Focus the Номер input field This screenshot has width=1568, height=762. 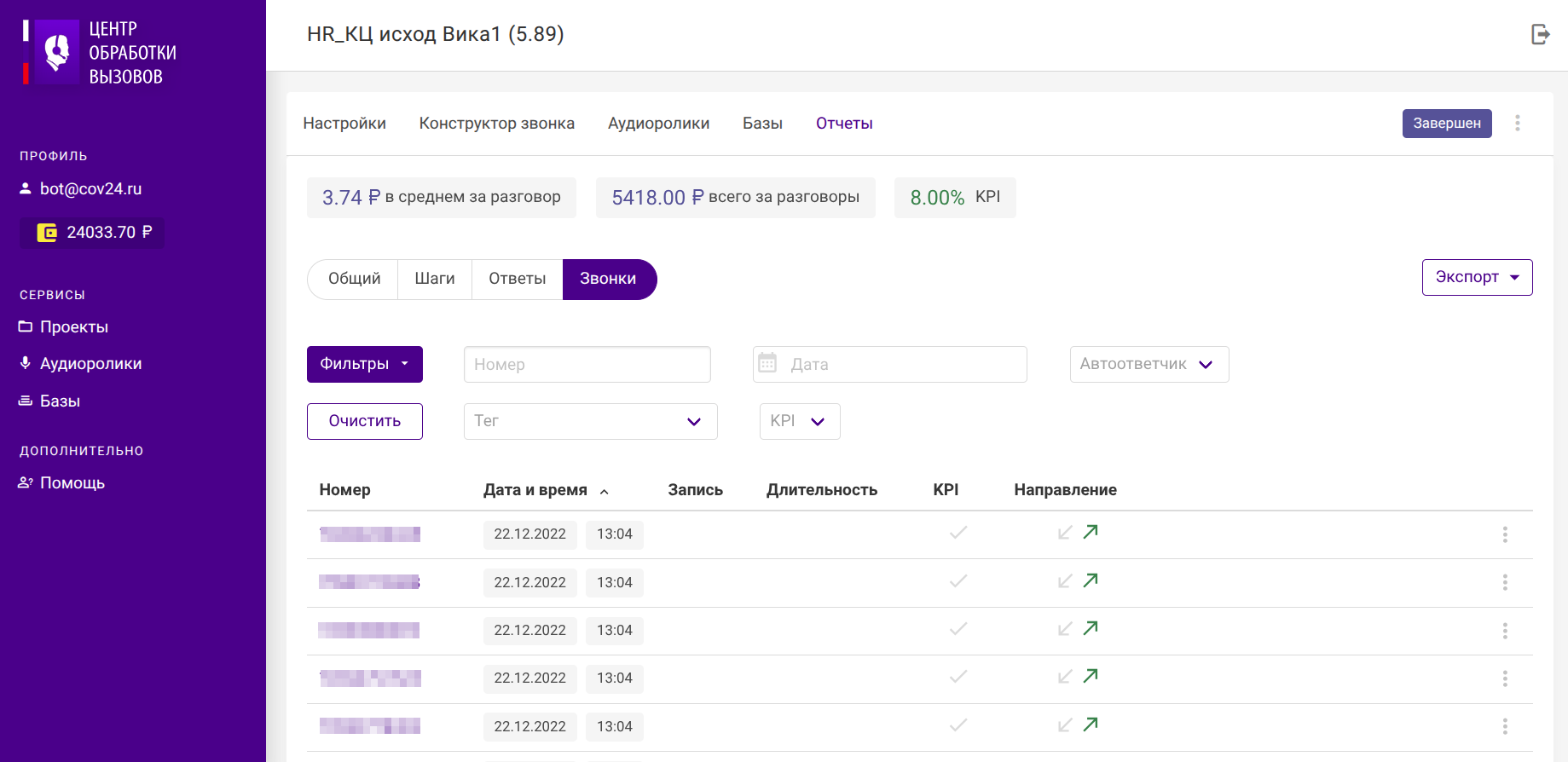coord(587,364)
